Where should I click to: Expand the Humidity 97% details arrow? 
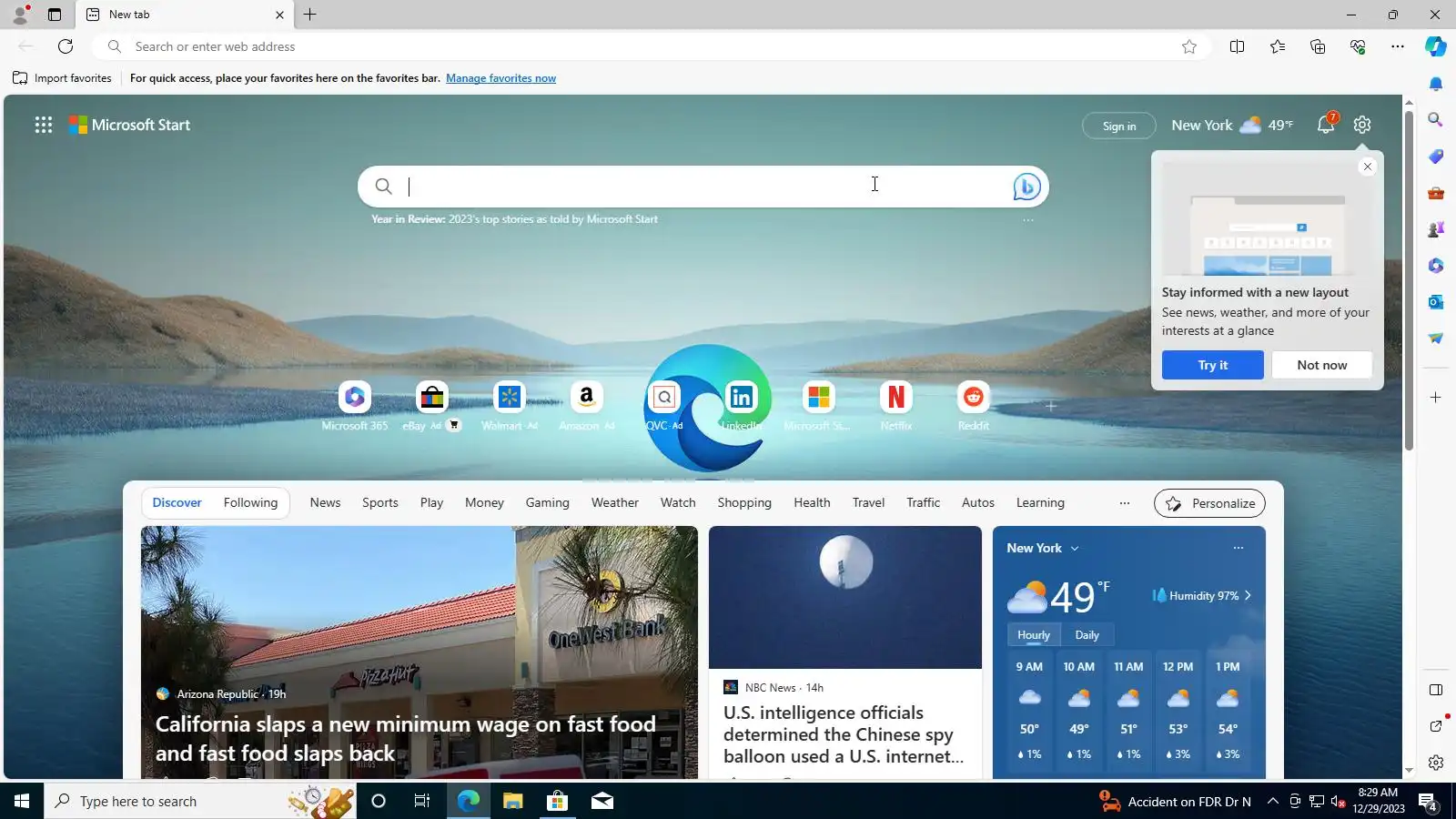coord(1248,596)
